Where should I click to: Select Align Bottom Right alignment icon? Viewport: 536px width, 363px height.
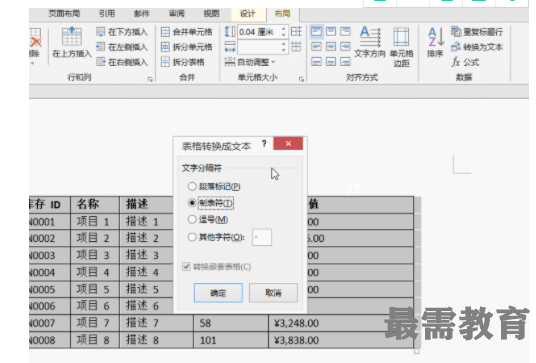pos(345,62)
